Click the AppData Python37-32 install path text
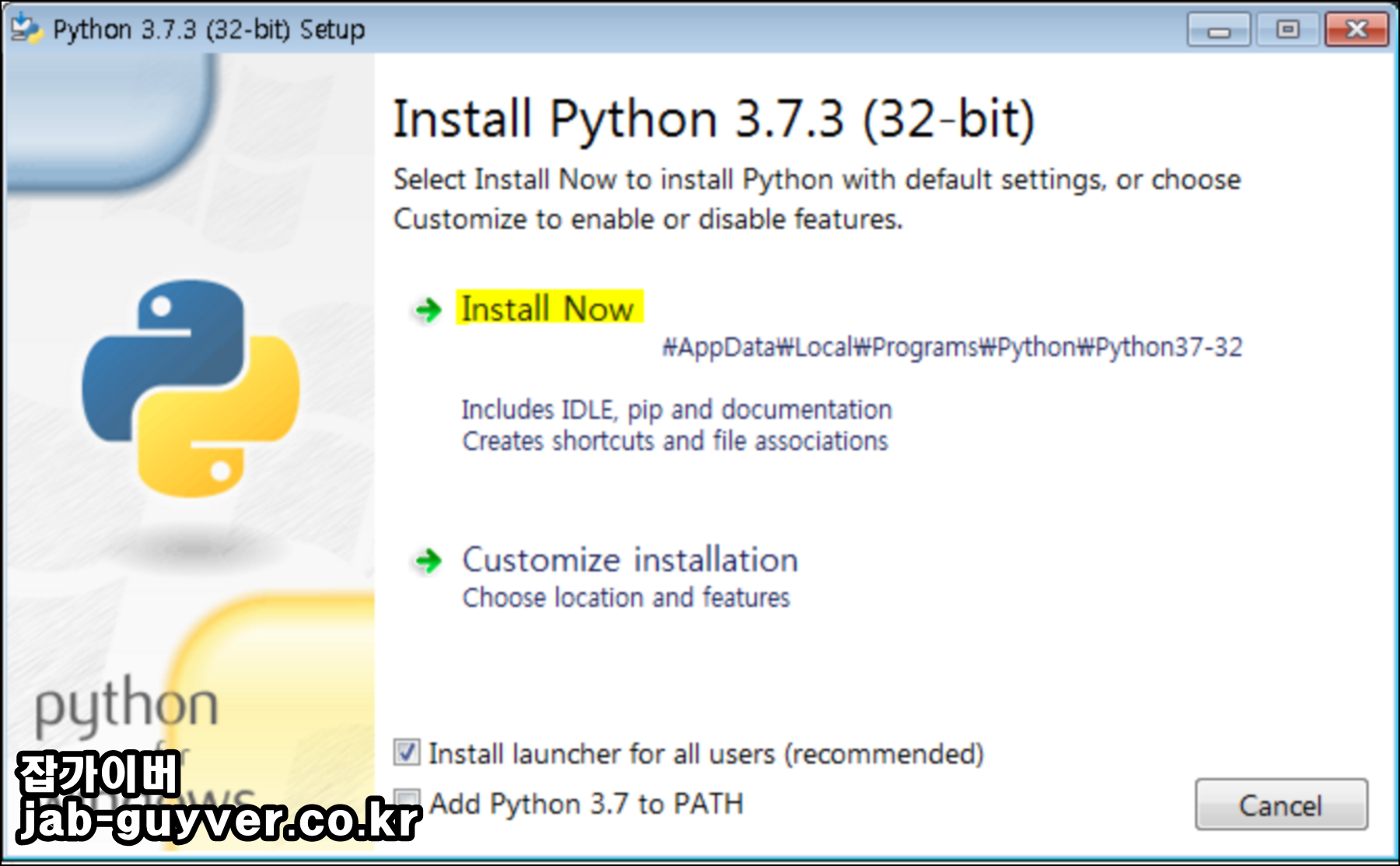Viewport: 1400px width, 866px height. [x=952, y=347]
